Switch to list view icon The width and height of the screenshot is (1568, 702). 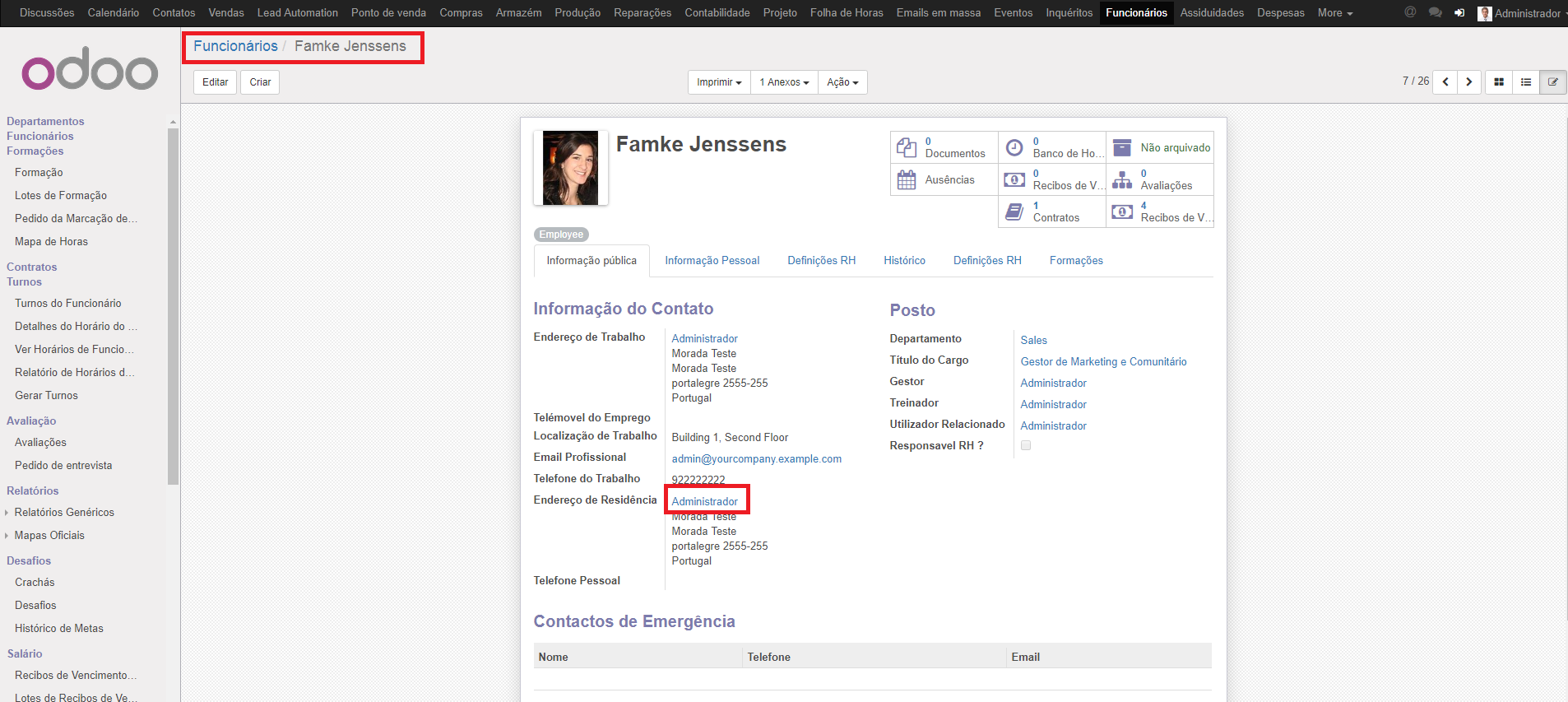(1526, 82)
